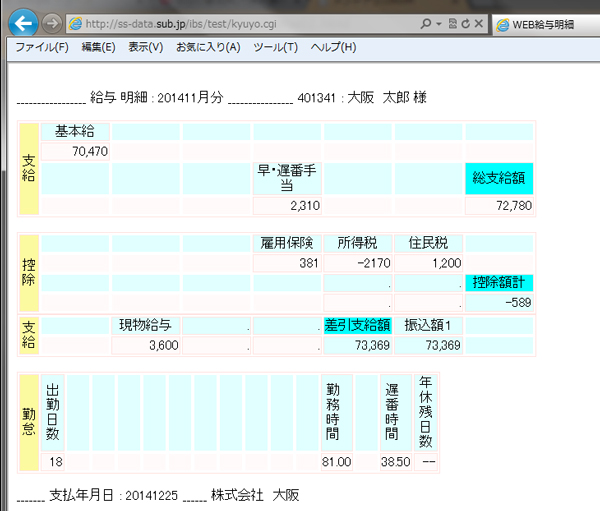Image resolution: width=600 pixels, height=511 pixels.
Task: Open the 編集(E) menu
Action: [98, 47]
